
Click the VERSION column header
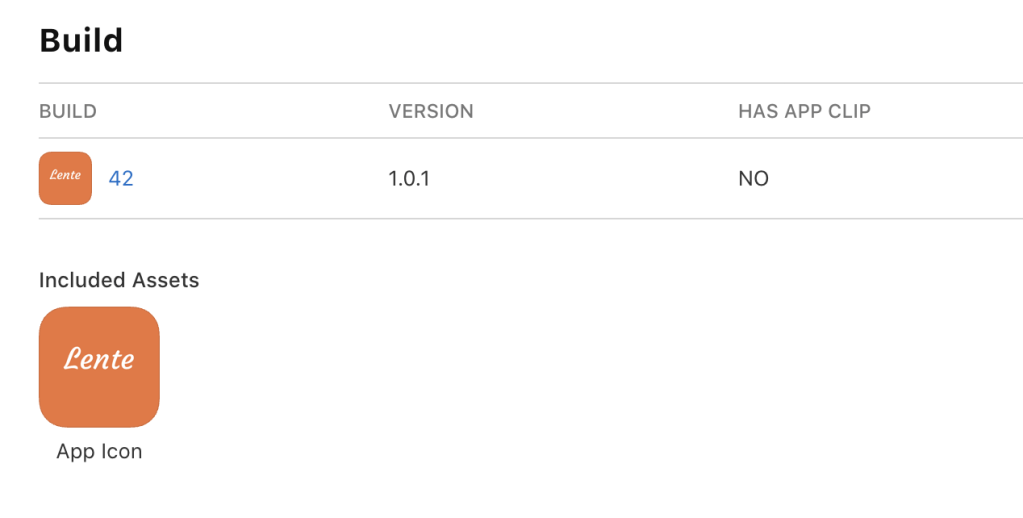[431, 111]
